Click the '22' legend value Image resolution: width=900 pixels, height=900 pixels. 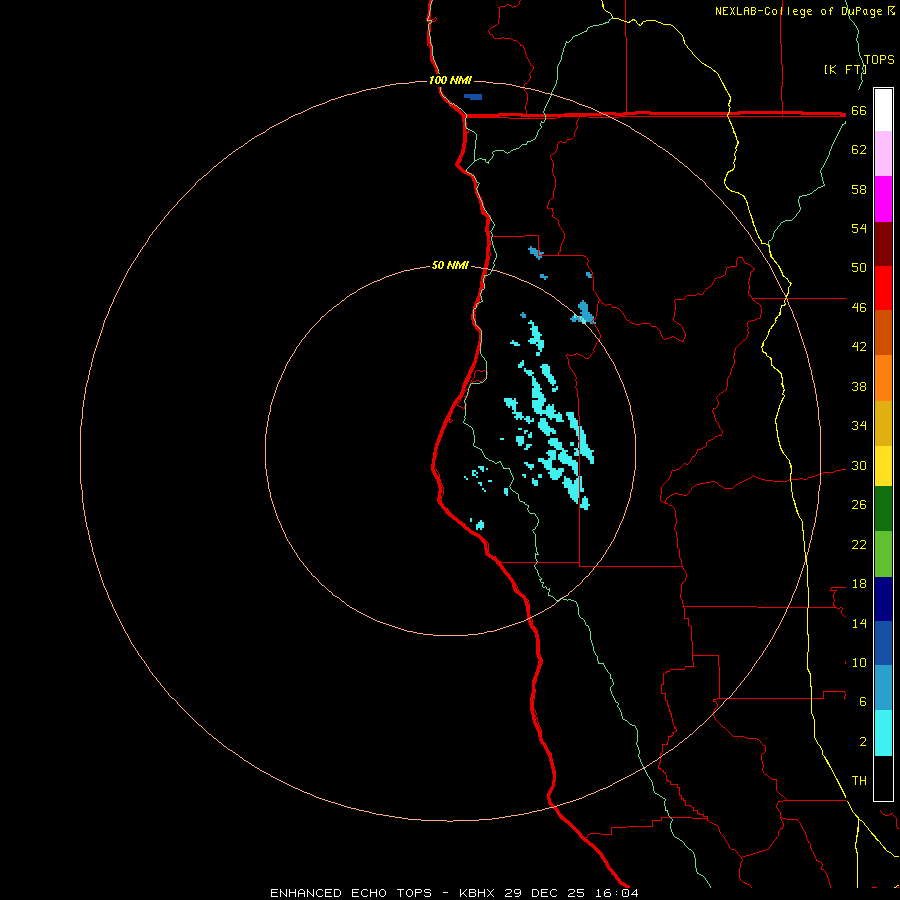(859, 544)
